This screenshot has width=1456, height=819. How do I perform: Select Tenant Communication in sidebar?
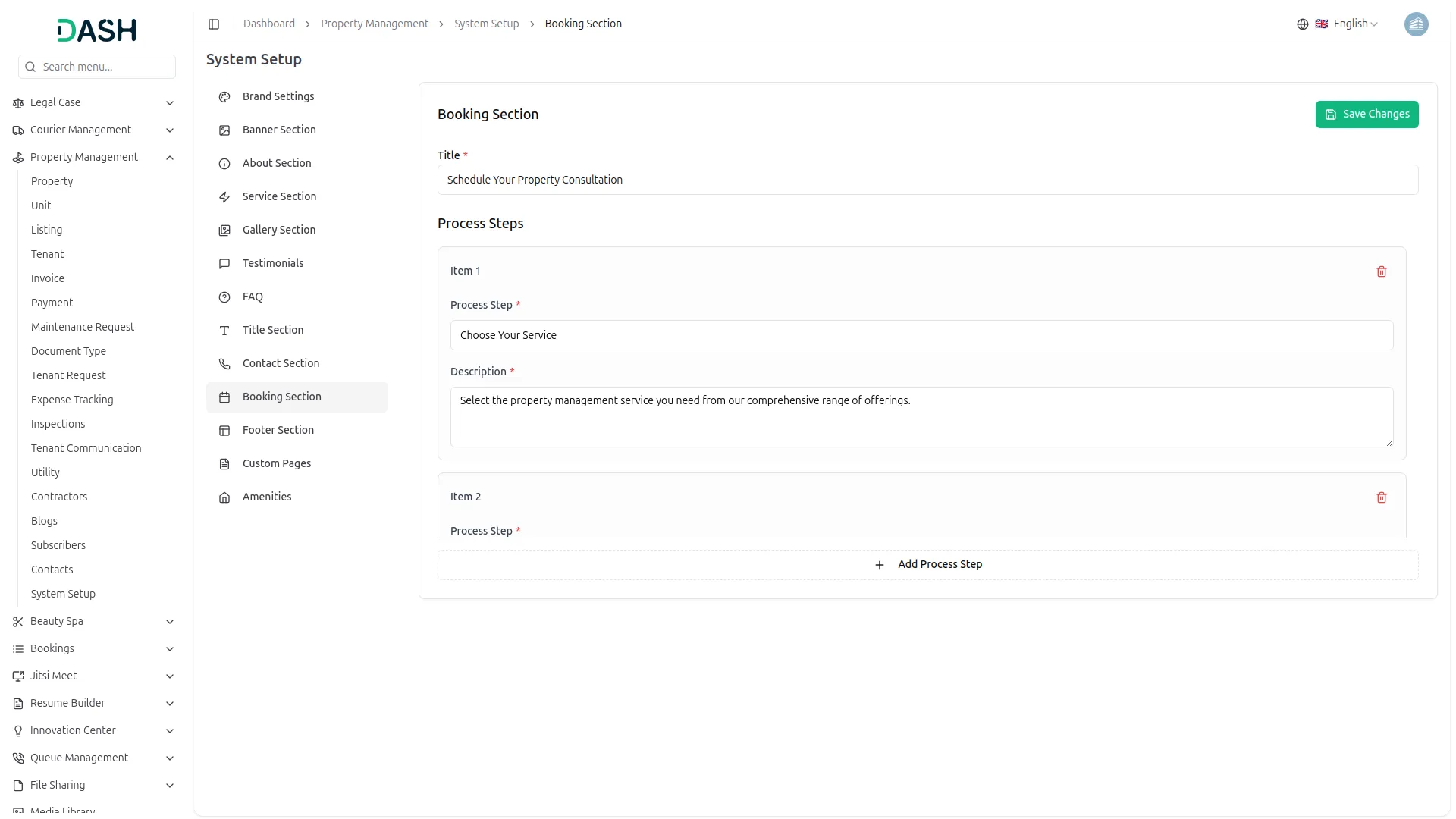pos(86,448)
